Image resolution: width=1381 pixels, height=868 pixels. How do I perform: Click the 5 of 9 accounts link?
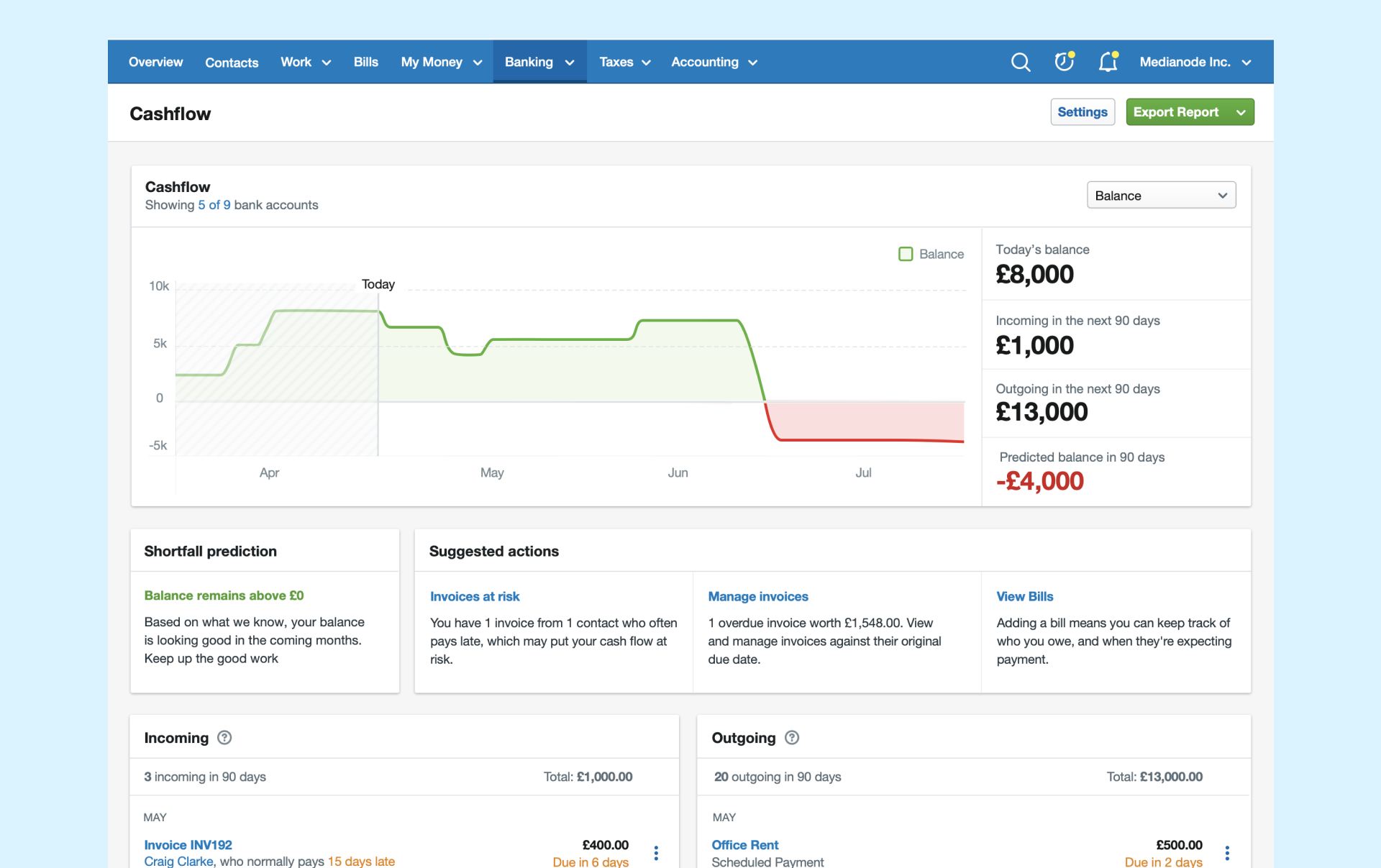(x=214, y=205)
